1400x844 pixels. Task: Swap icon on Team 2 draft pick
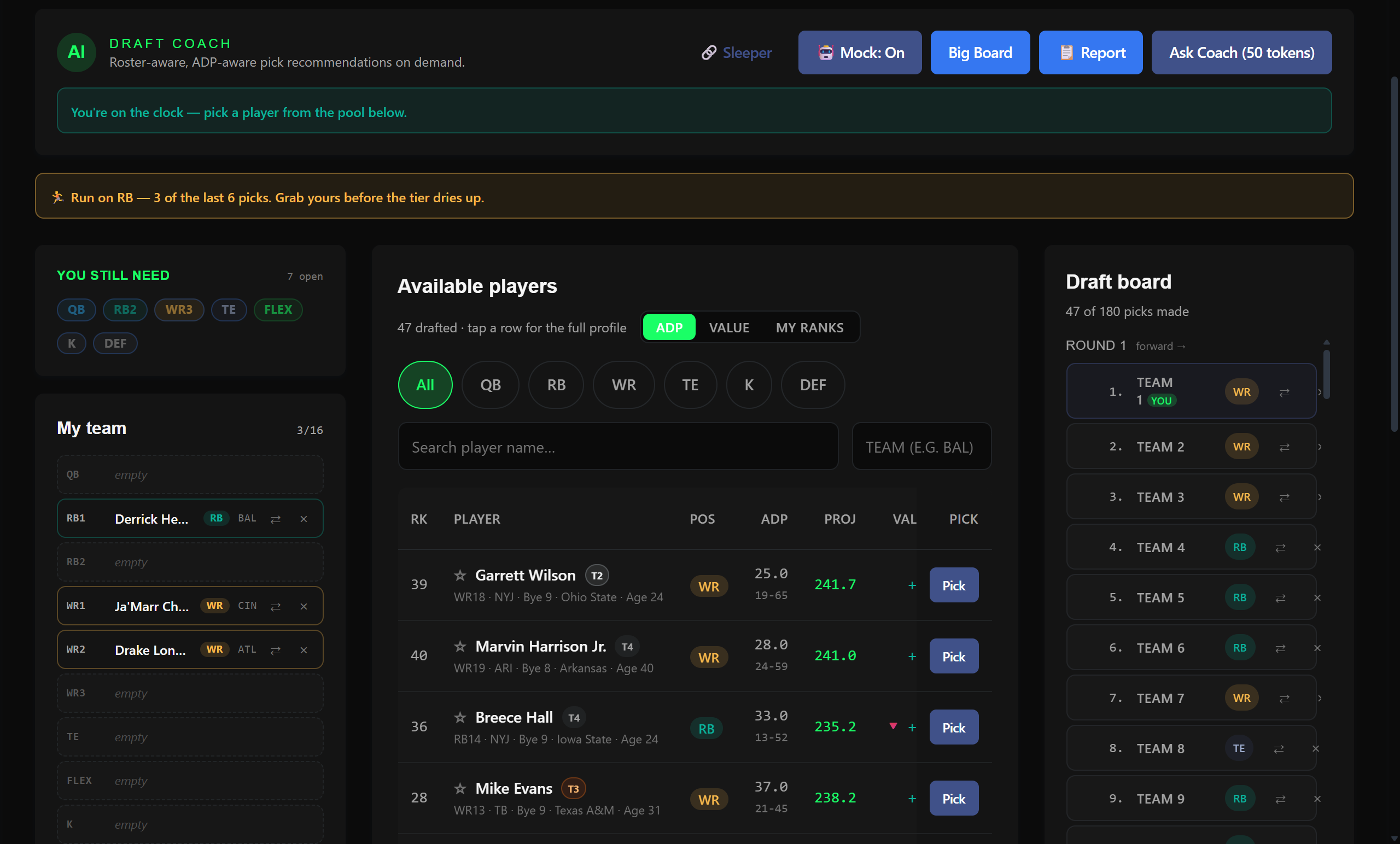[1284, 448]
